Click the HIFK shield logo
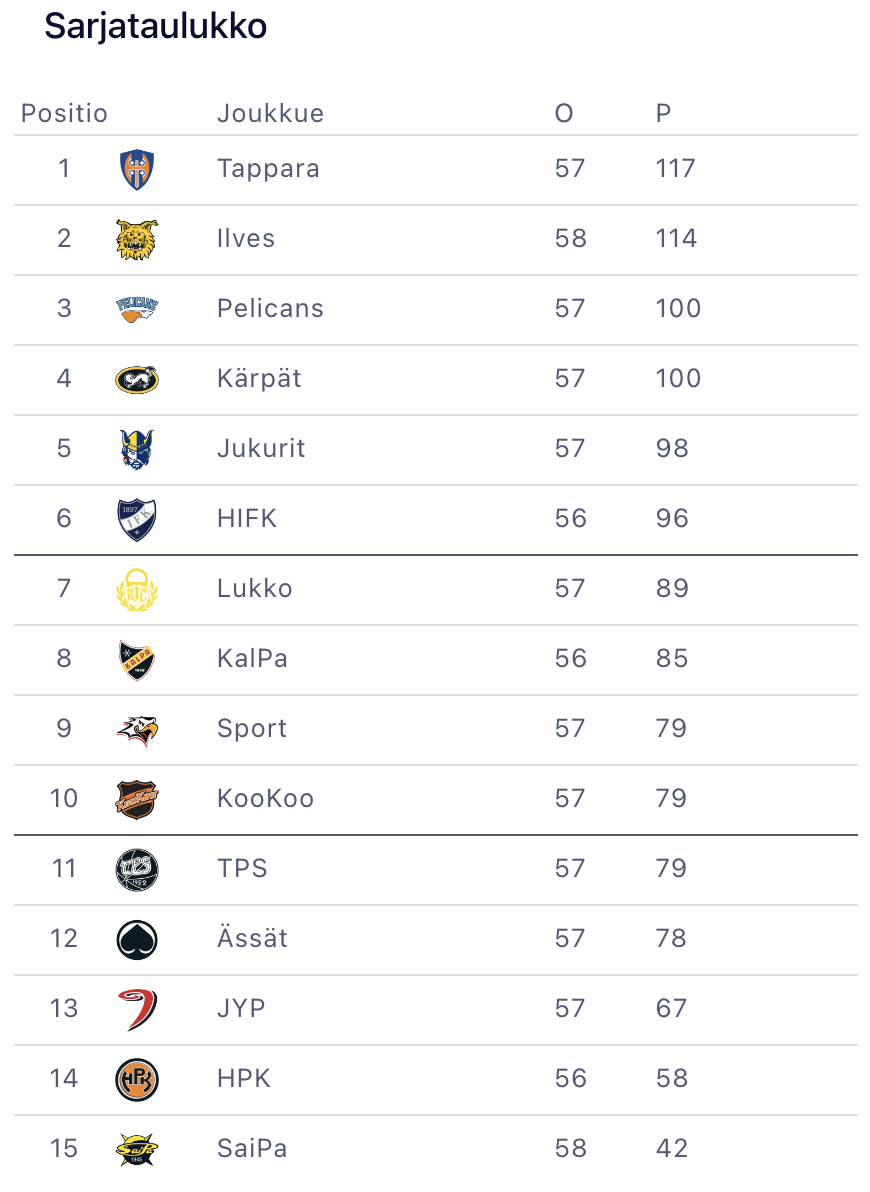Viewport: 870px width, 1192px height. pyautogui.click(x=137, y=519)
